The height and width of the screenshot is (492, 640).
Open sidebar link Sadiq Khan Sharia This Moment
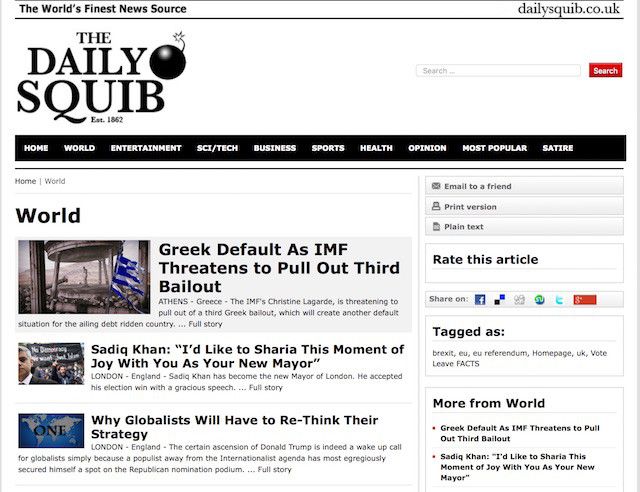[x=517, y=467]
